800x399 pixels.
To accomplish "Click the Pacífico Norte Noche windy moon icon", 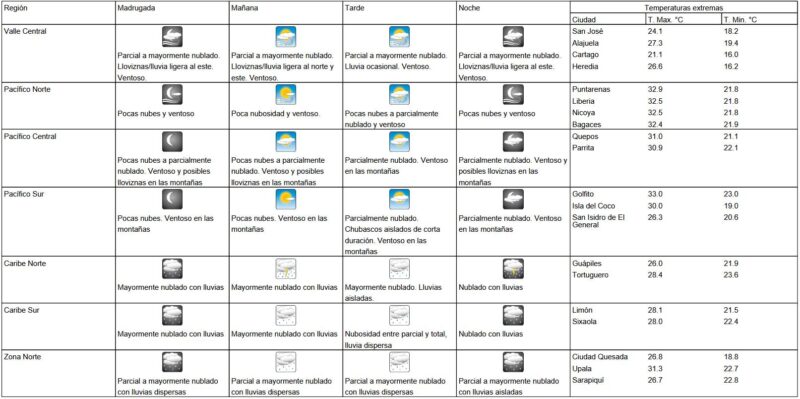I will (x=513, y=94).
